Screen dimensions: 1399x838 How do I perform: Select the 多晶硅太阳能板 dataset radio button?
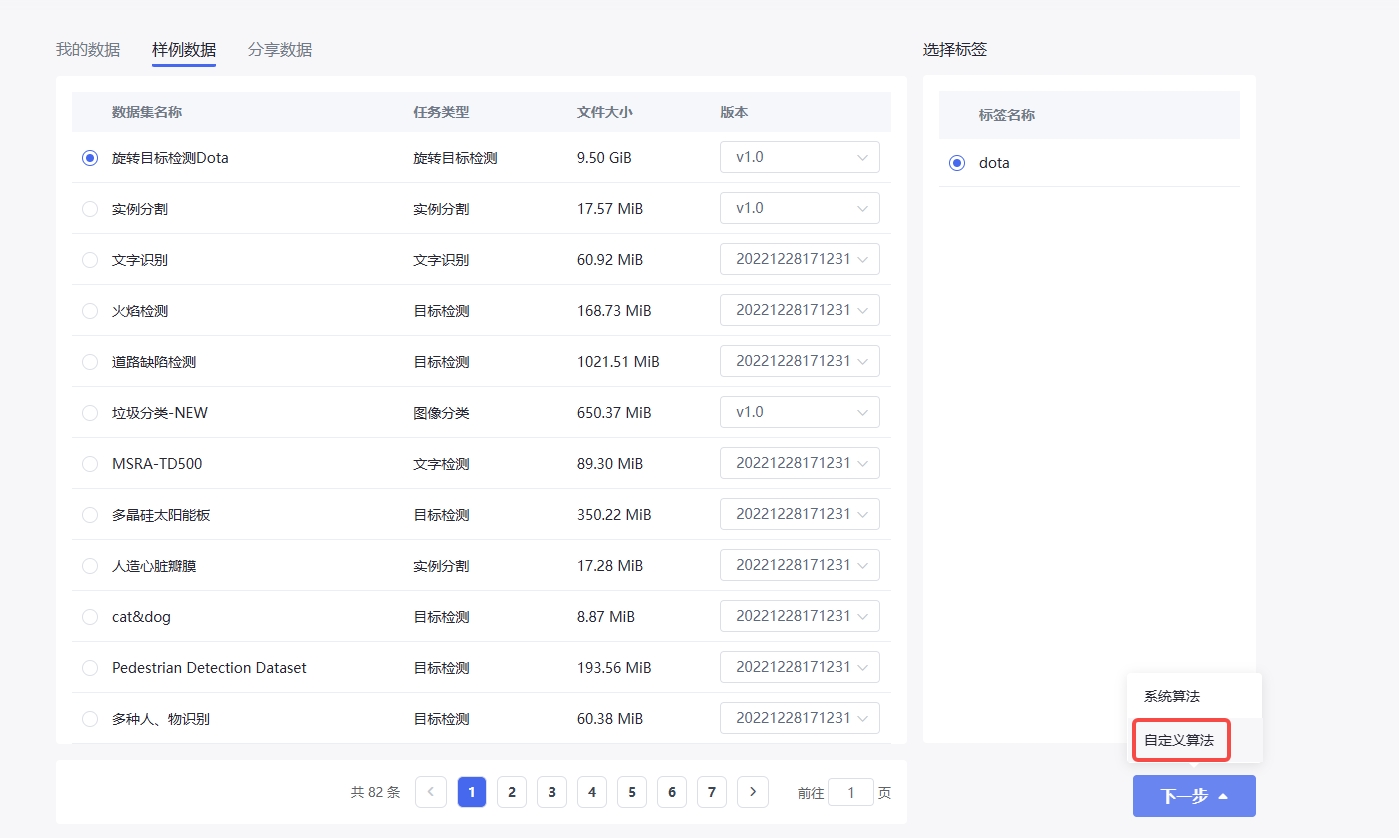(x=90, y=515)
